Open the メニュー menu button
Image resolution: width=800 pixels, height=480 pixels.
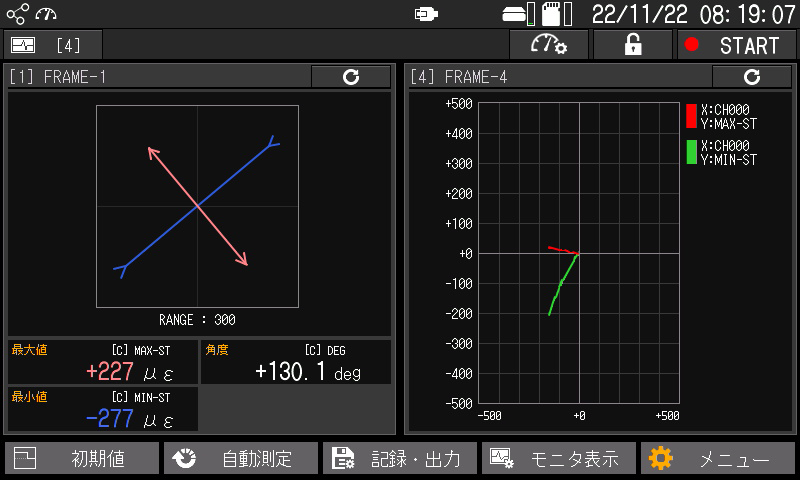[x=718, y=458]
